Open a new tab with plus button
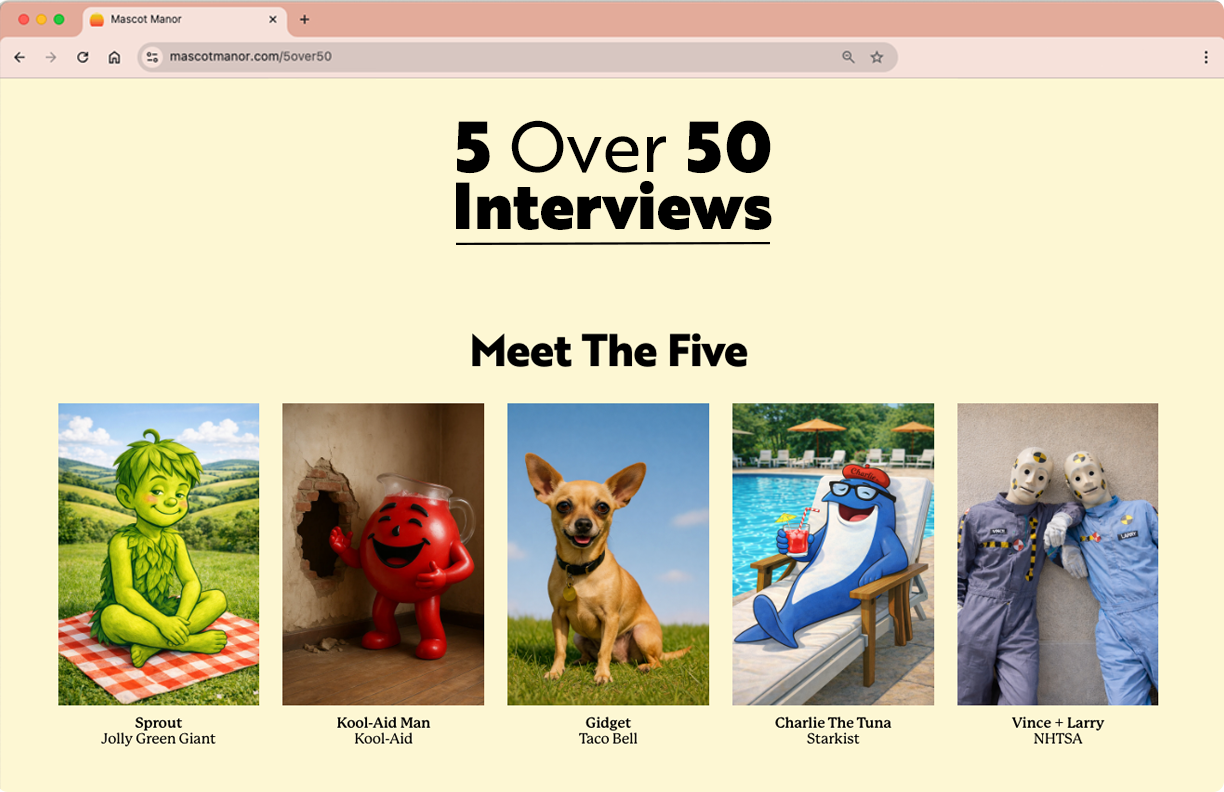Image resolution: width=1224 pixels, height=792 pixels. tap(305, 19)
